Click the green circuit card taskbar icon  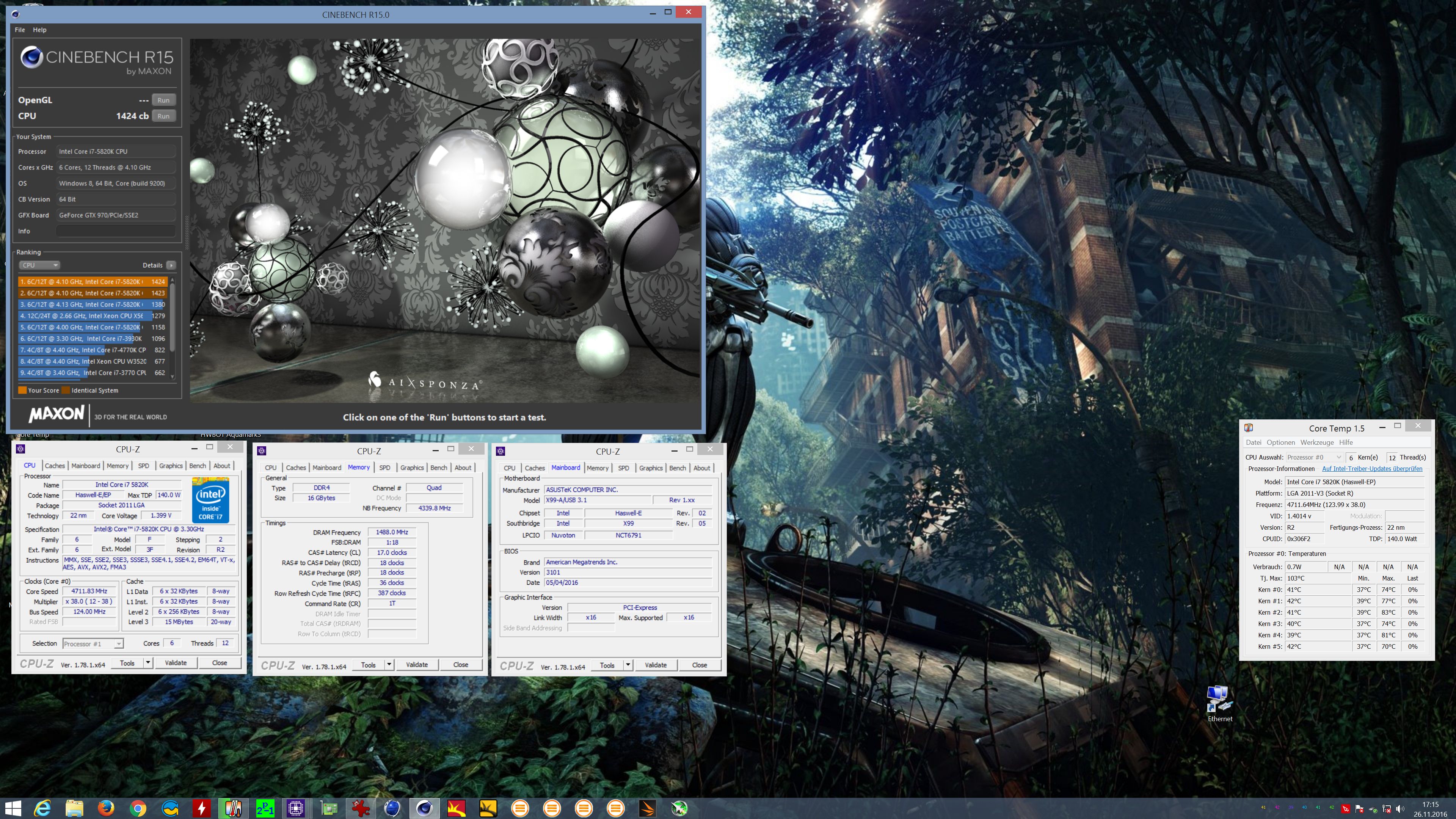(x=328, y=808)
